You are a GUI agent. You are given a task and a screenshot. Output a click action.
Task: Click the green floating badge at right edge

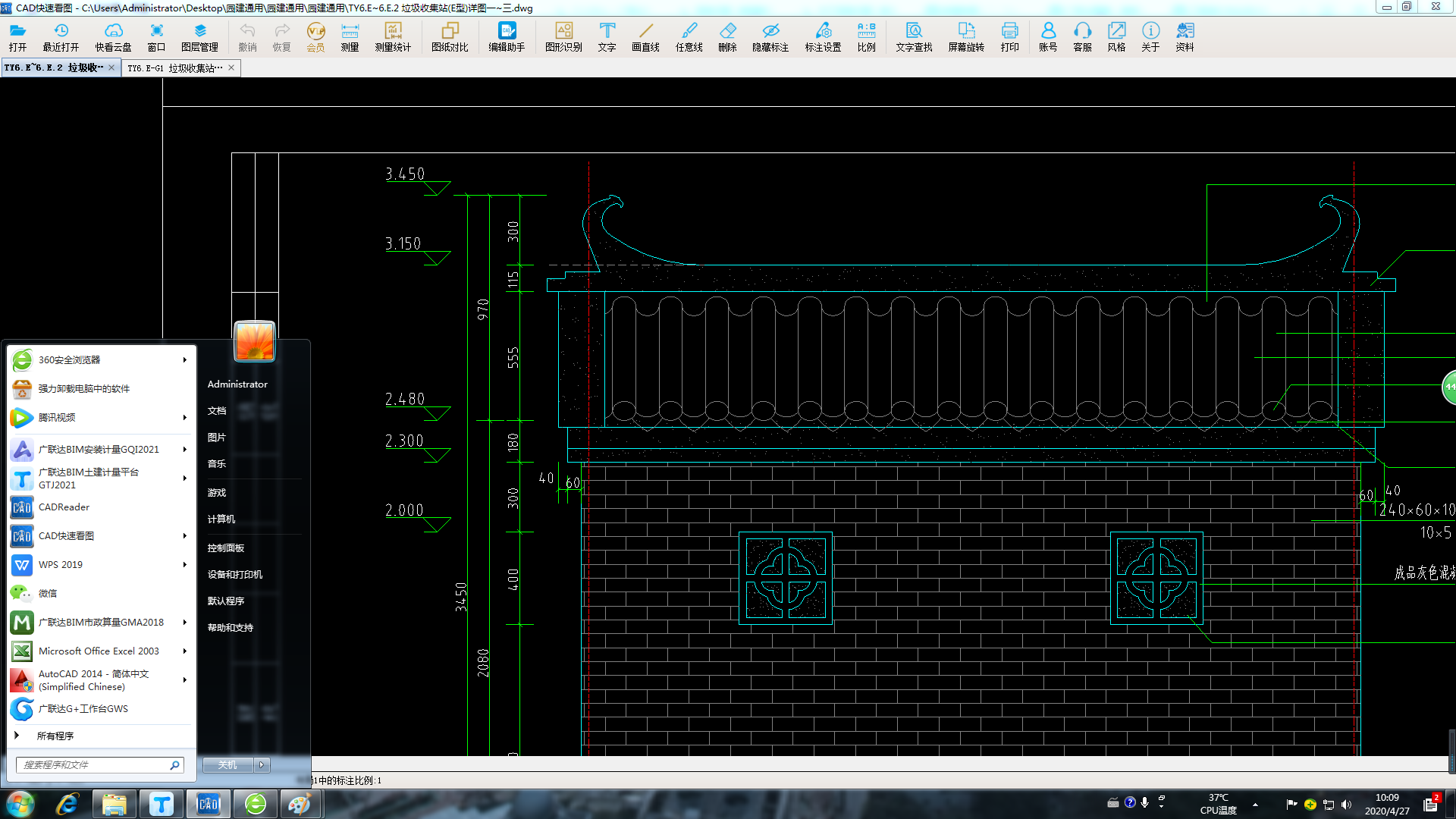click(1449, 387)
